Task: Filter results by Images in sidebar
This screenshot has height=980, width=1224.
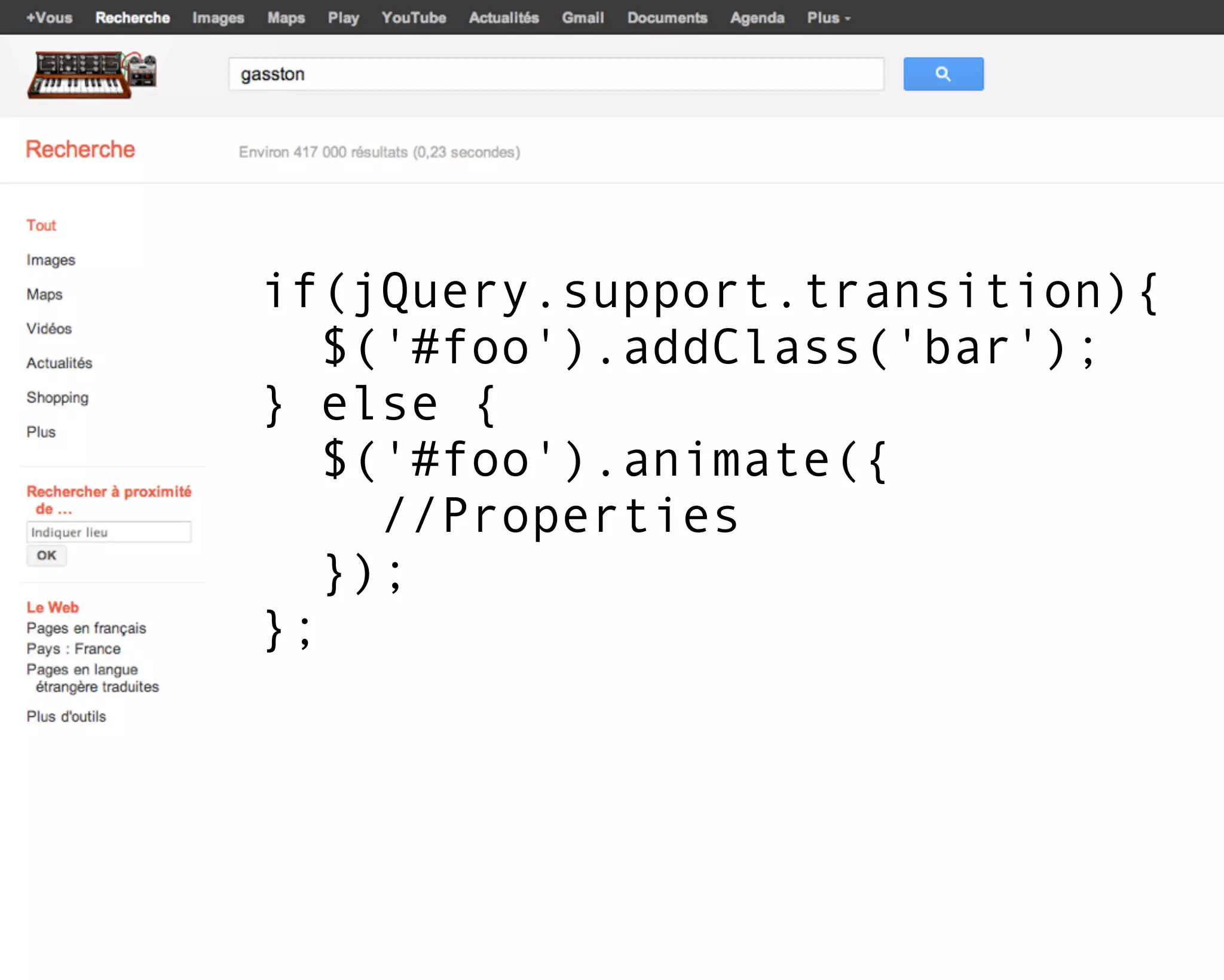Action: (x=51, y=260)
